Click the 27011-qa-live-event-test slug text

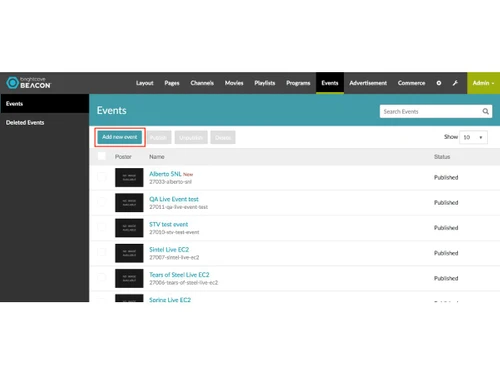(178, 207)
